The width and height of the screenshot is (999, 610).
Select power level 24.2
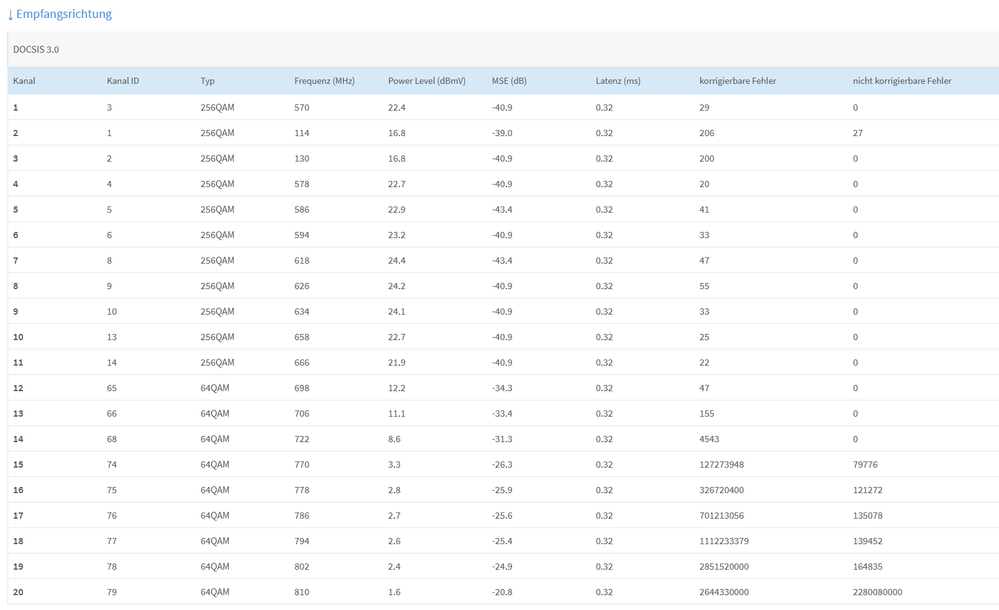pyautogui.click(x=397, y=286)
